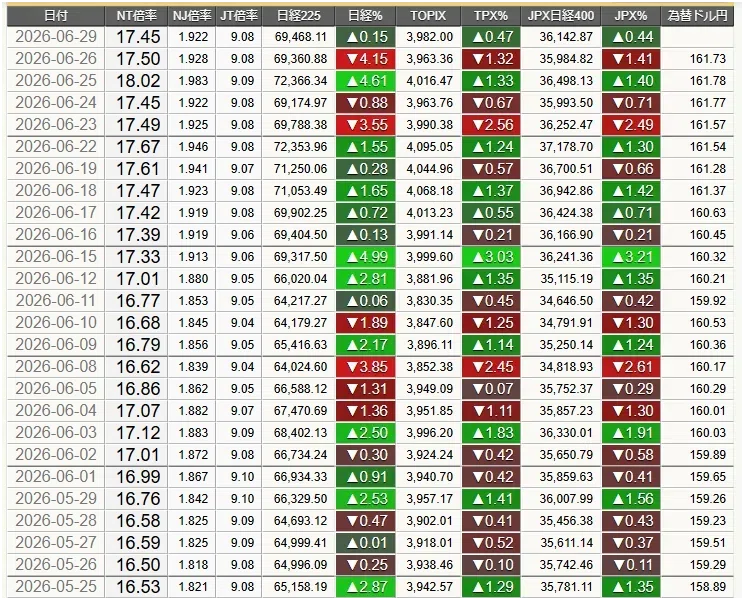Screen dimensions: 744x600
Task: Select the date cell 2026-06-25
Action: point(56,81)
